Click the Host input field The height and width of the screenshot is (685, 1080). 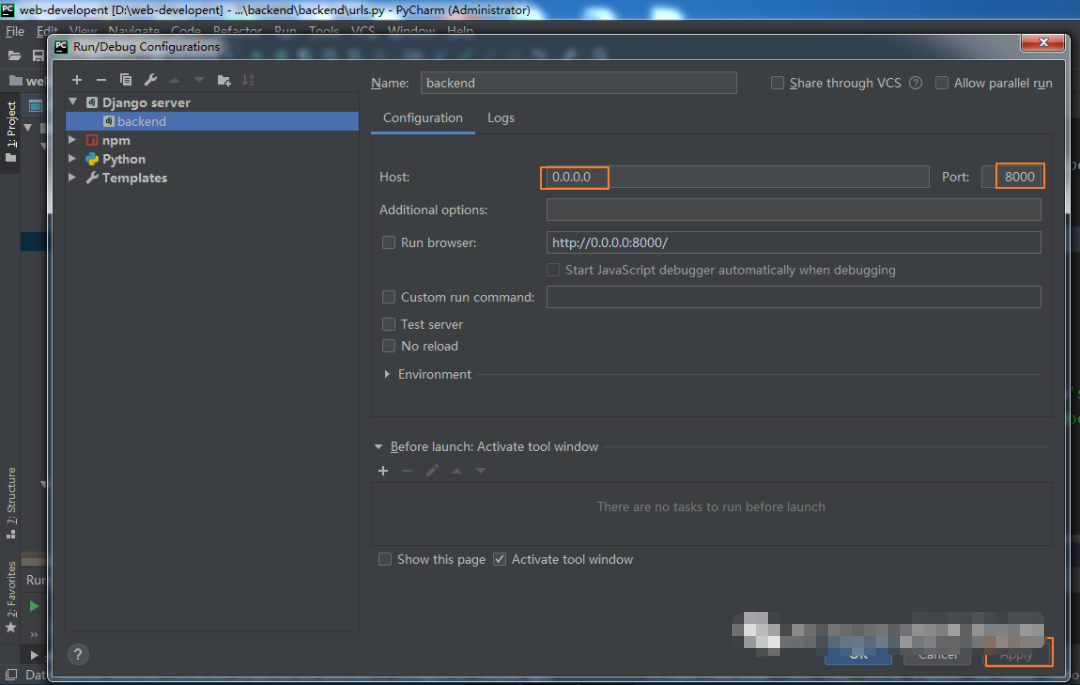pos(737,177)
